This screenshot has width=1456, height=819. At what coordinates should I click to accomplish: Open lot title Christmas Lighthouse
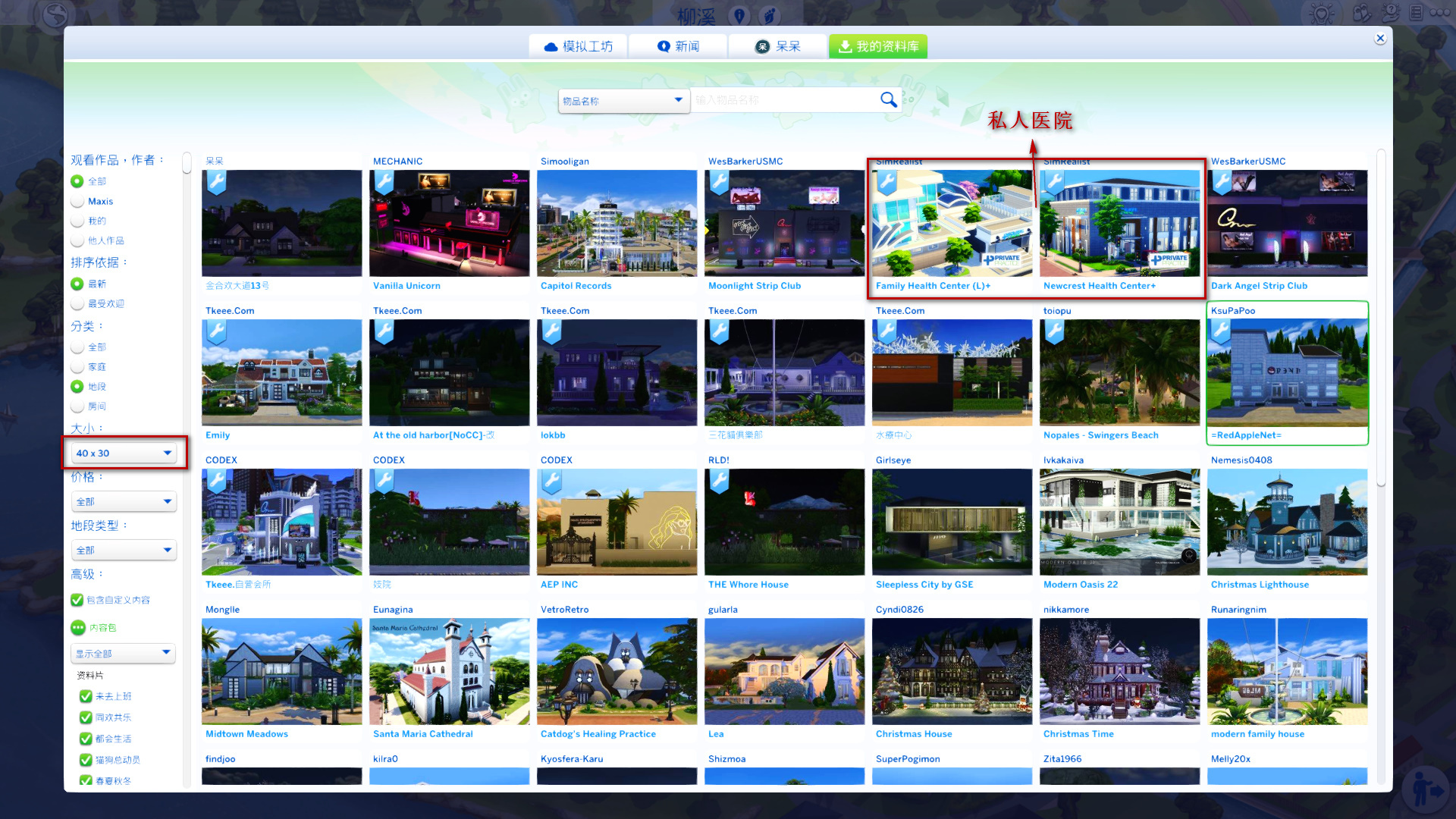pyautogui.click(x=1260, y=585)
